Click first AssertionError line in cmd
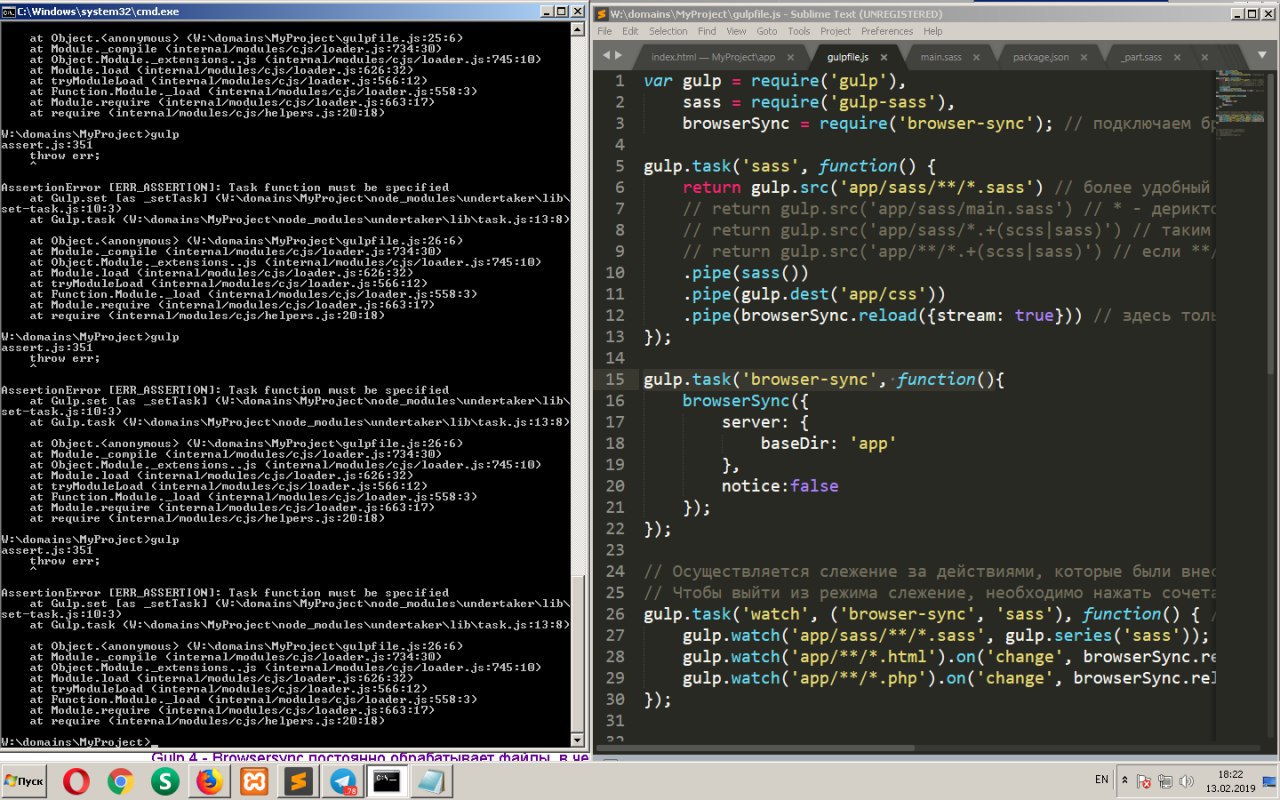 pyautogui.click(x=225, y=187)
